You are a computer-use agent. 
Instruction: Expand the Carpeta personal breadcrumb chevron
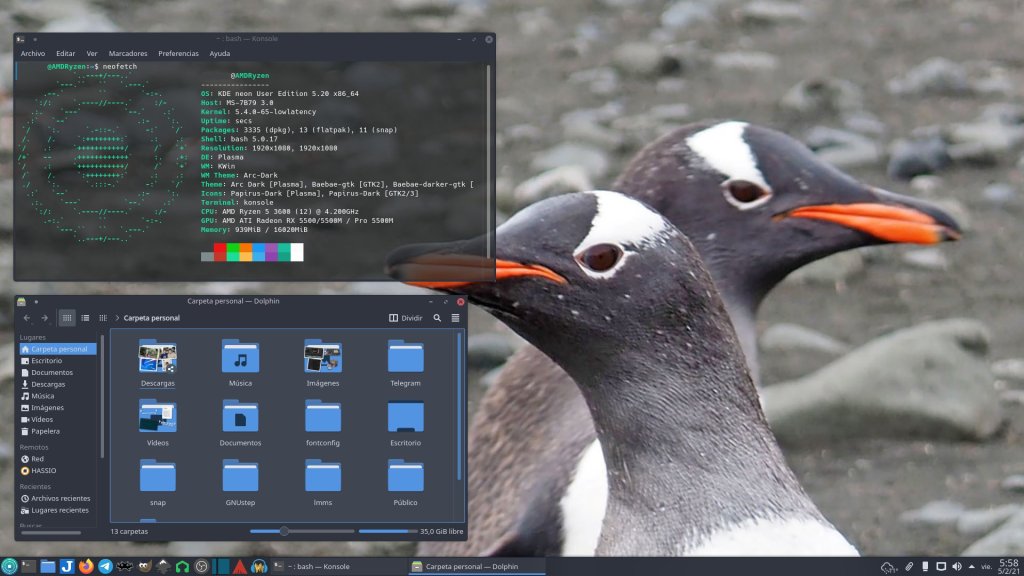[x=117, y=318]
